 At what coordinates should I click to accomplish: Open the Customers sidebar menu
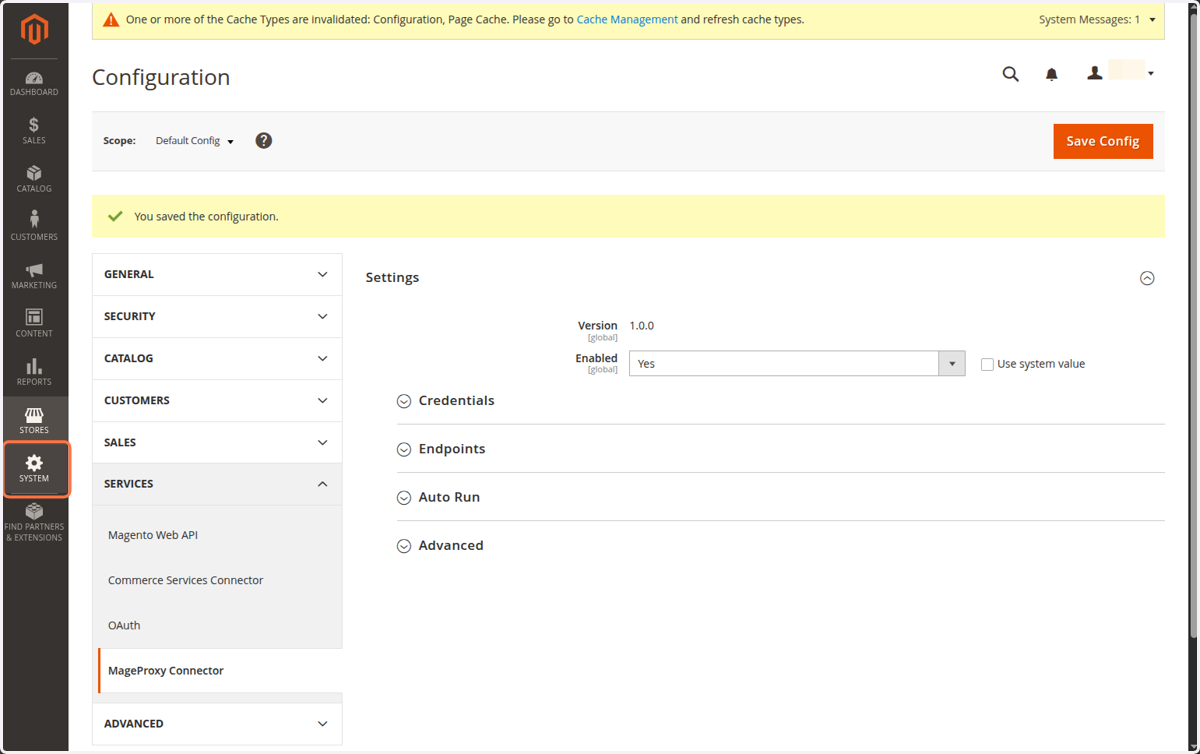click(x=34, y=227)
